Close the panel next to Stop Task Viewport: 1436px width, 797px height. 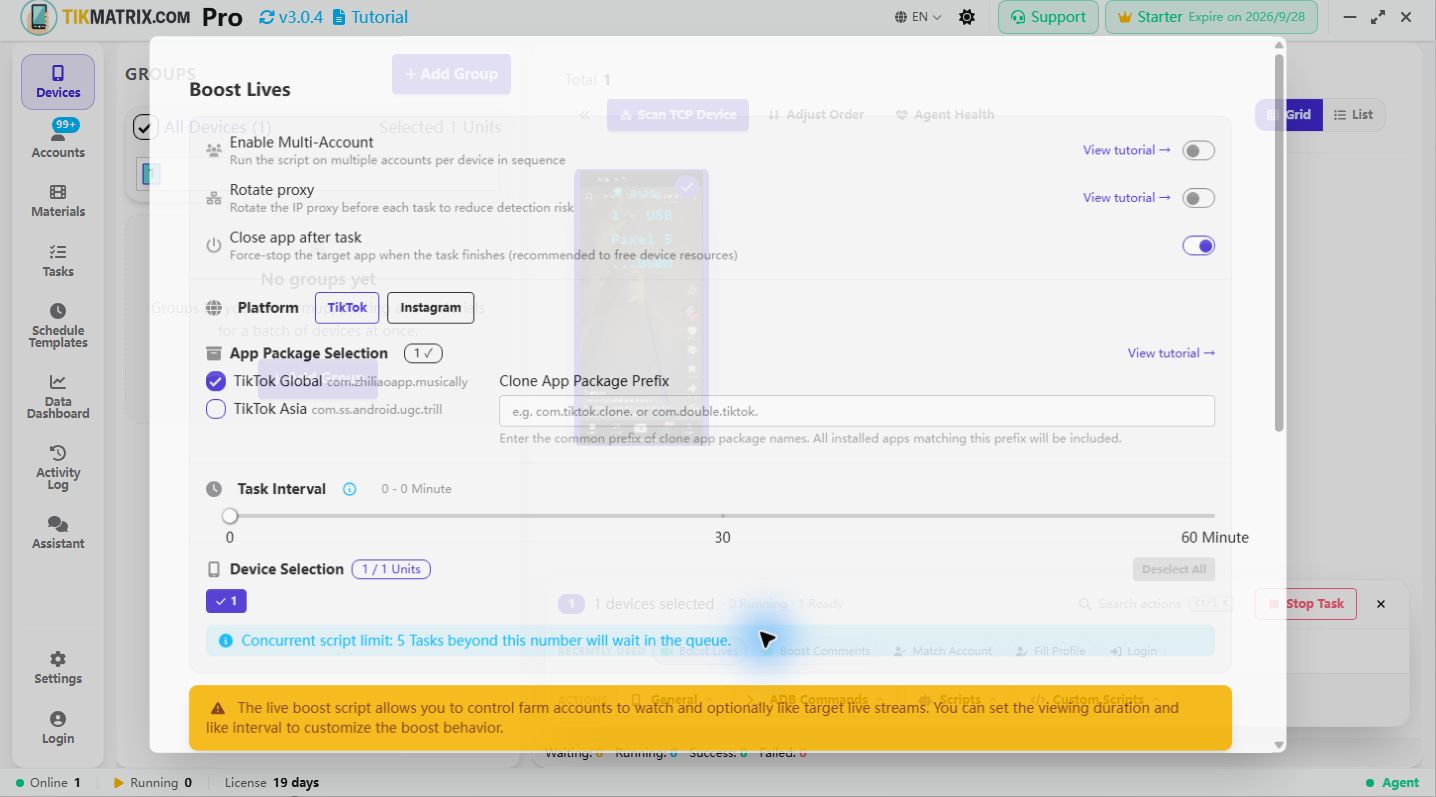1381,604
